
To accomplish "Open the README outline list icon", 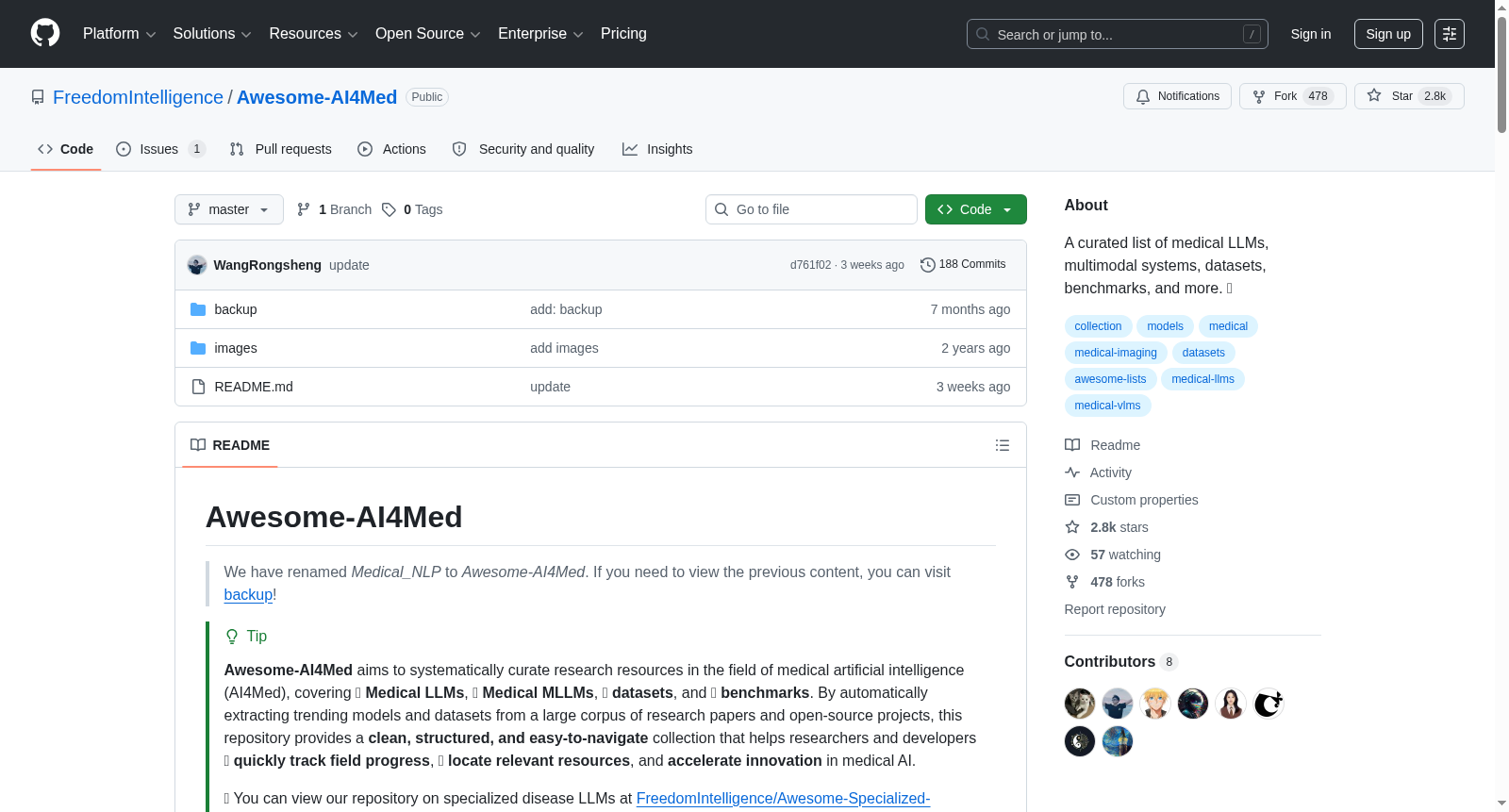I will pos(1003,445).
